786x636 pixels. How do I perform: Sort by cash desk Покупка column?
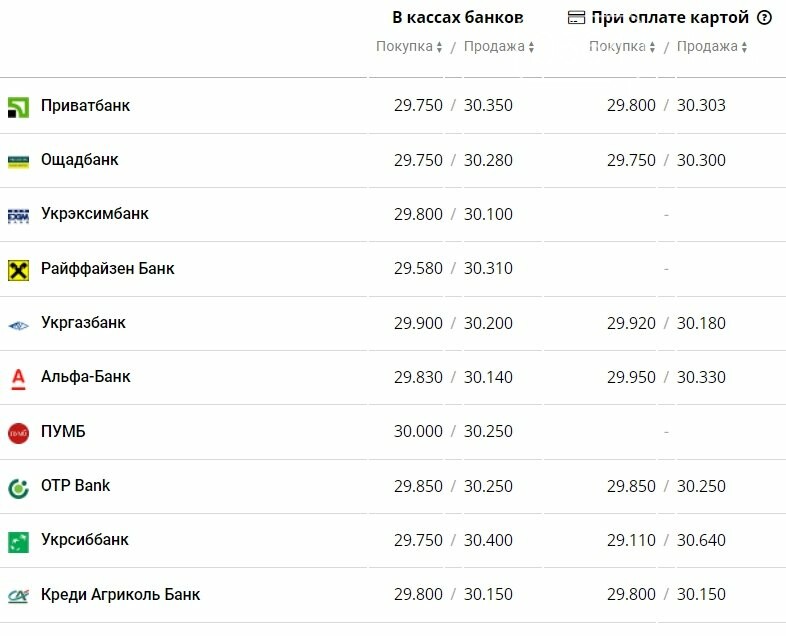[409, 46]
